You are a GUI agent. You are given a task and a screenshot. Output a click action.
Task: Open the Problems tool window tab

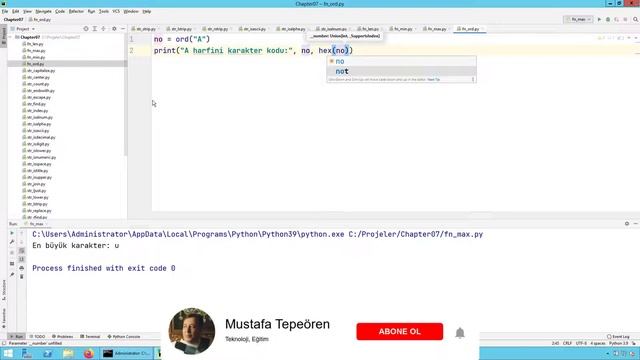[x=62, y=337]
